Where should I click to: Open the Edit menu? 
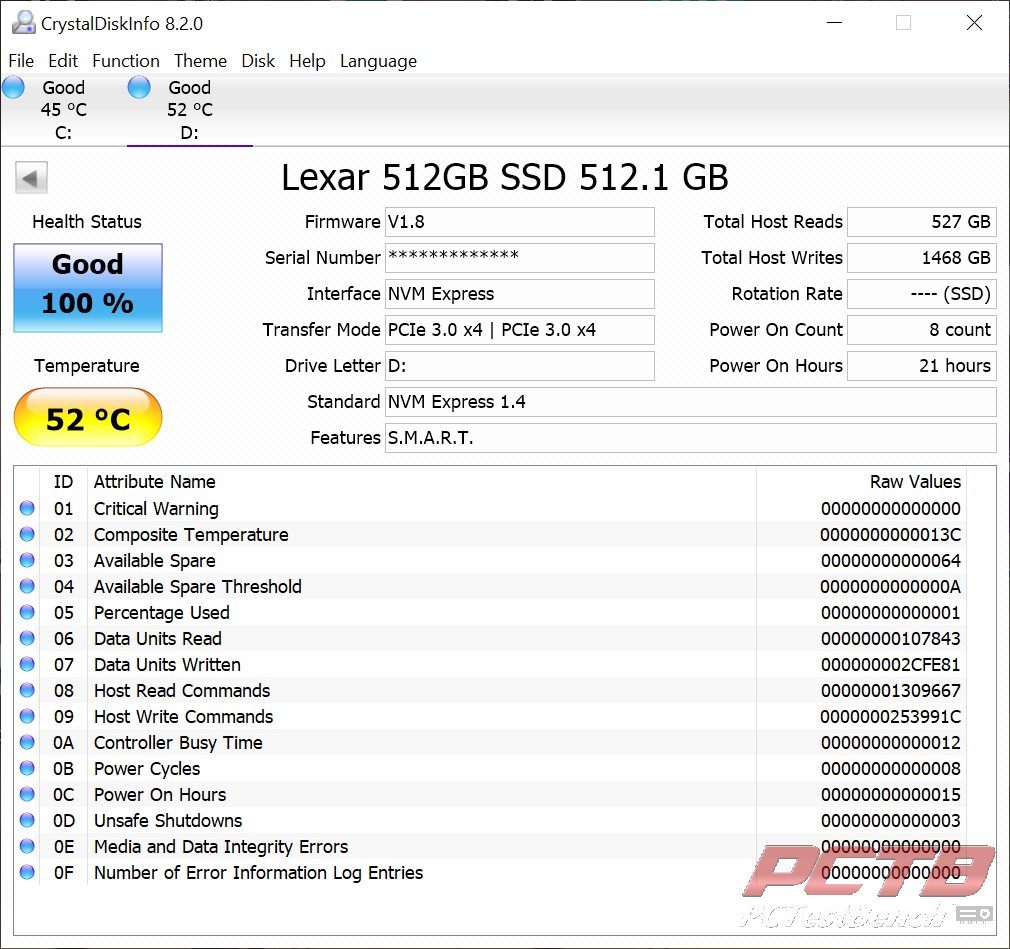[x=63, y=61]
